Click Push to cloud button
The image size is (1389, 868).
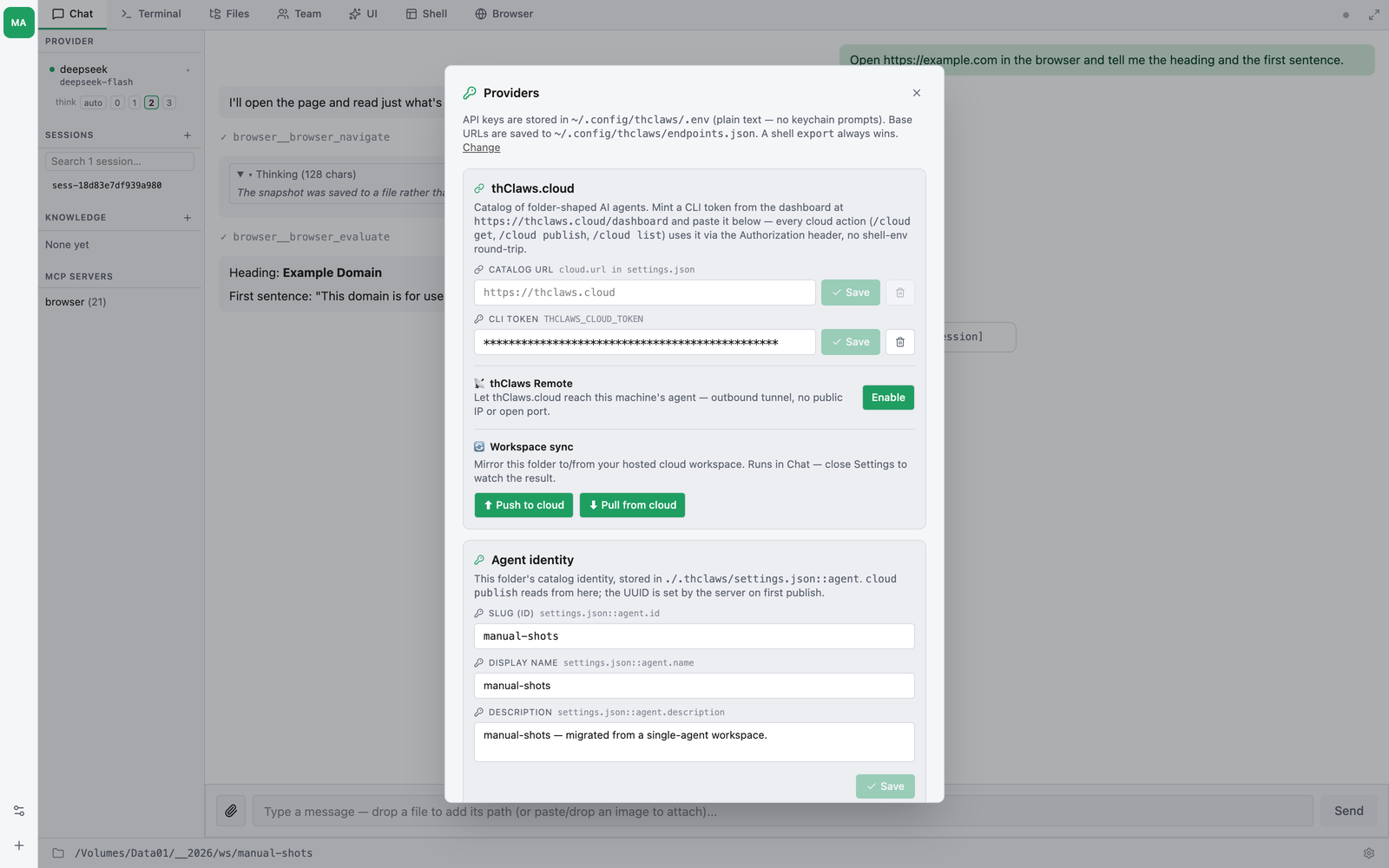click(x=523, y=505)
